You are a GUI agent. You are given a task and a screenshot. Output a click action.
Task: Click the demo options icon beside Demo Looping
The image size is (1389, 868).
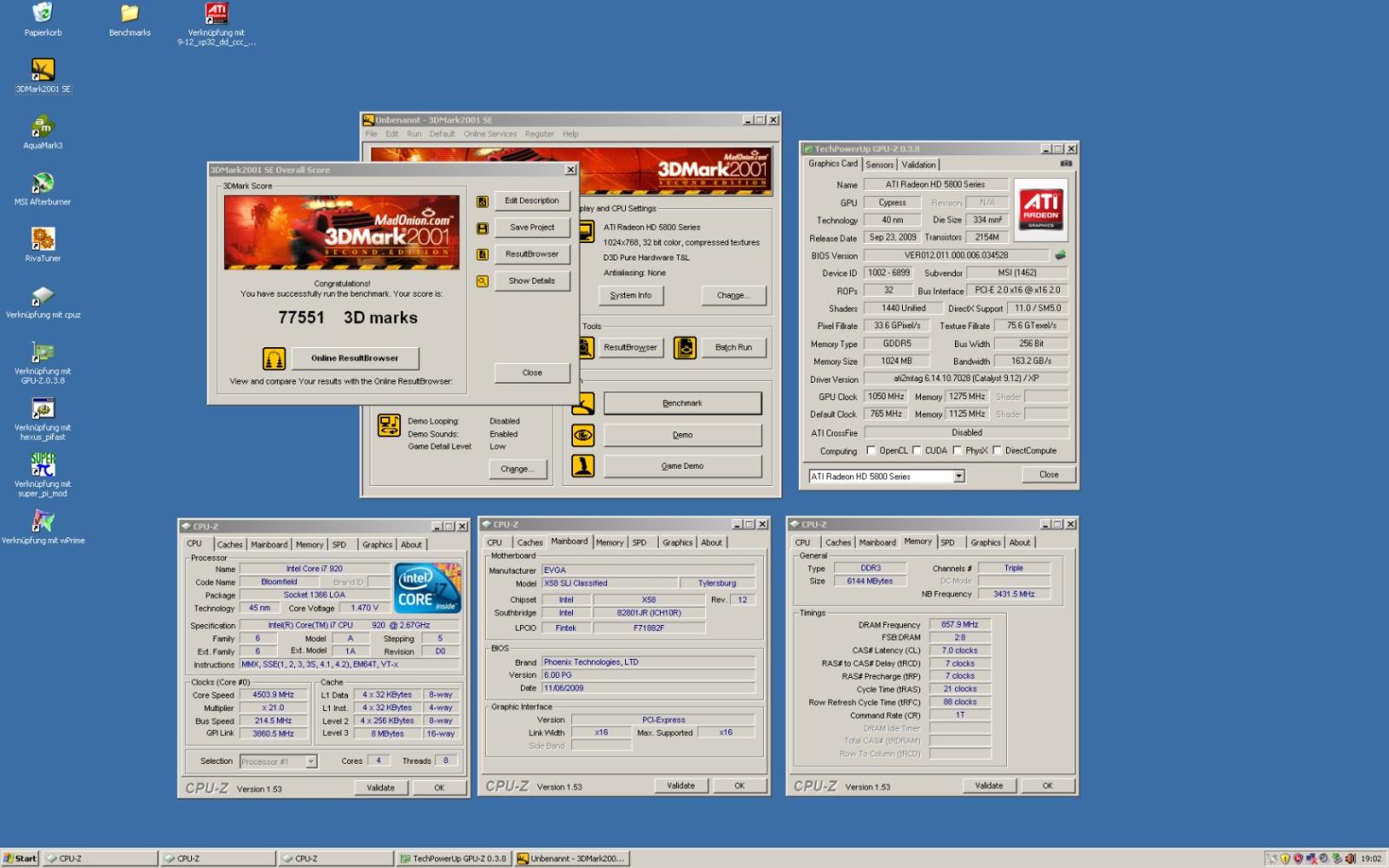389,425
